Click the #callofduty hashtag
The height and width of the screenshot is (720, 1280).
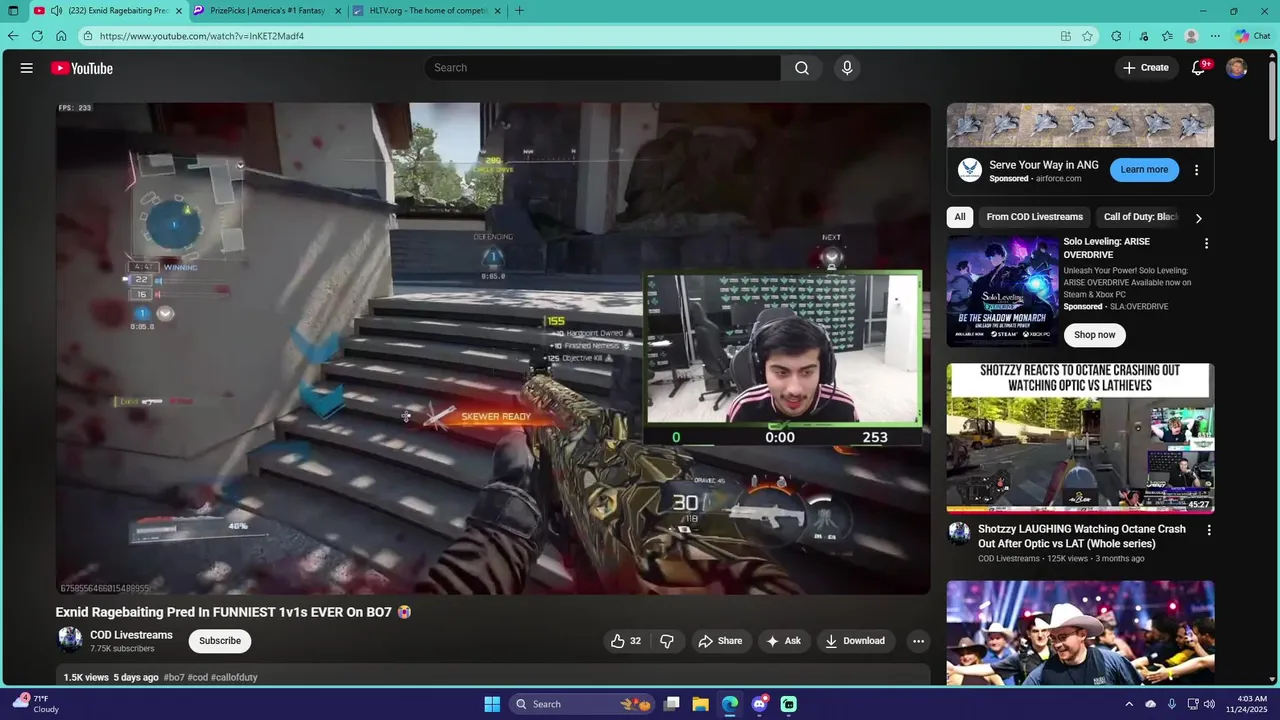(234, 677)
